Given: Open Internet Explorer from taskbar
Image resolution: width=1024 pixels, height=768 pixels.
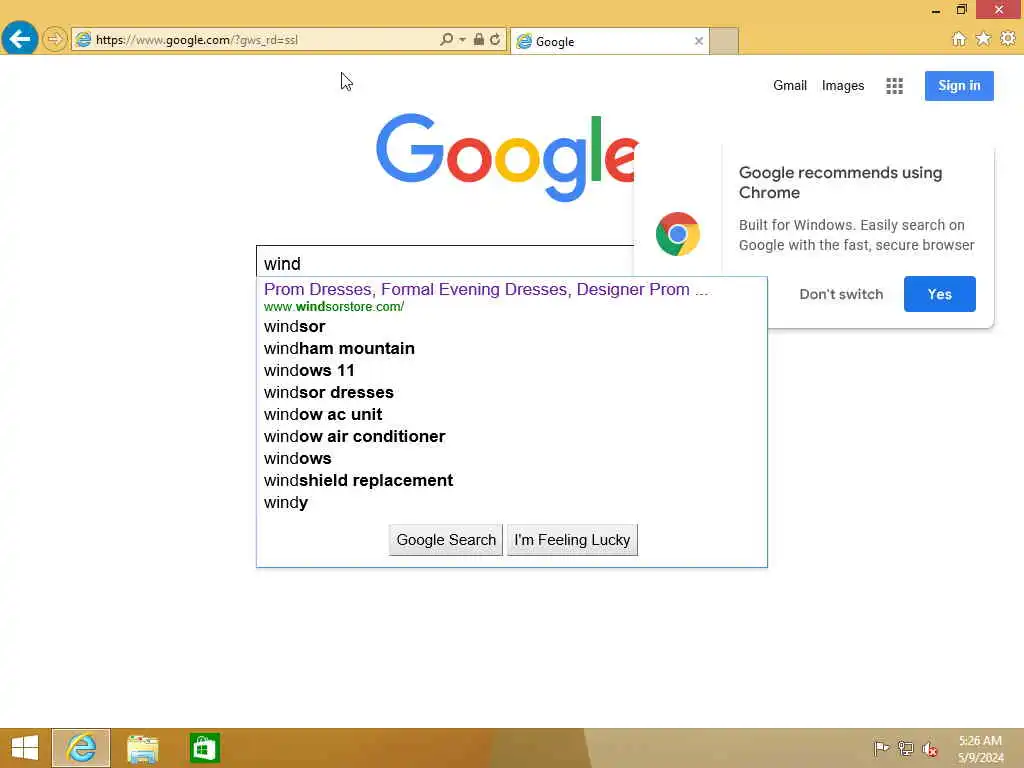Looking at the screenshot, I should [81, 748].
